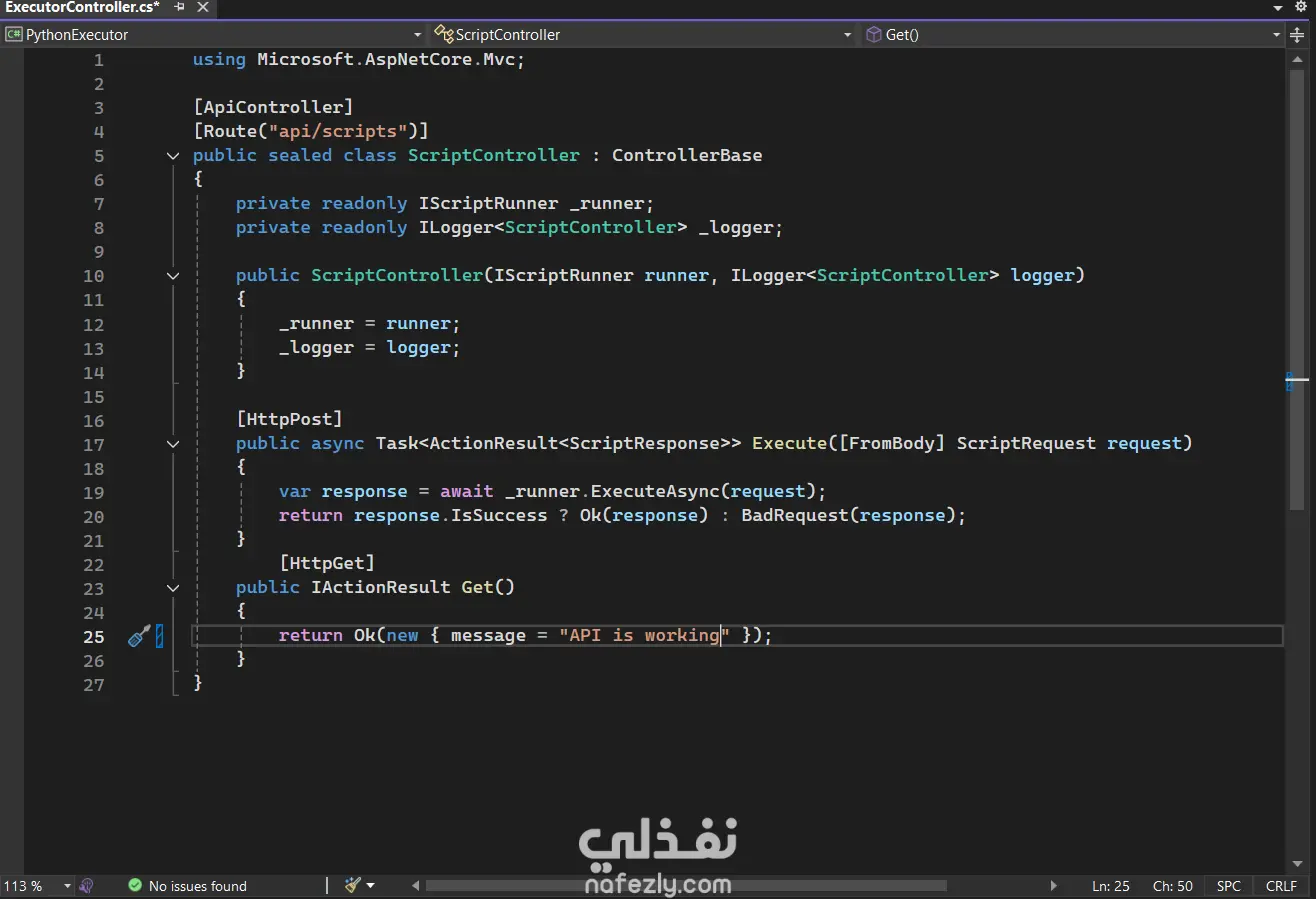Click the "API is working" string
The image size is (1316, 899).
pyautogui.click(x=645, y=635)
